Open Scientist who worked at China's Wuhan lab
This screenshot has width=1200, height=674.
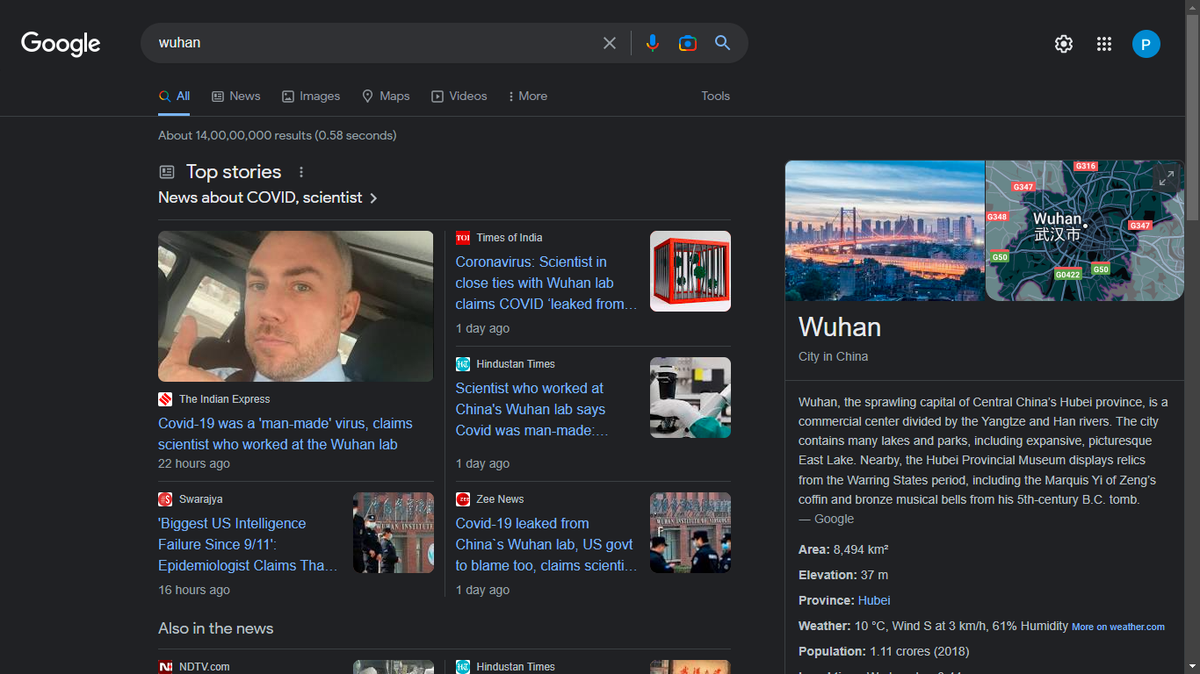[532, 409]
